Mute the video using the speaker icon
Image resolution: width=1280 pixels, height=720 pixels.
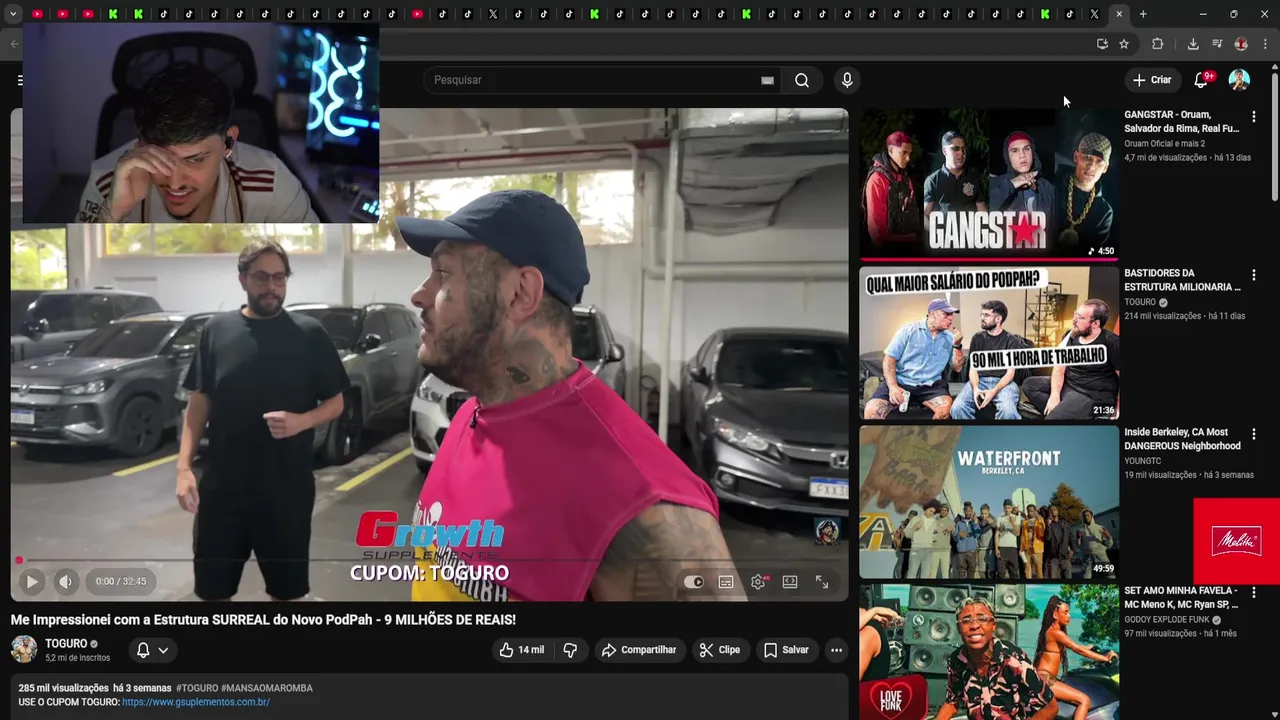pos(65,581)
